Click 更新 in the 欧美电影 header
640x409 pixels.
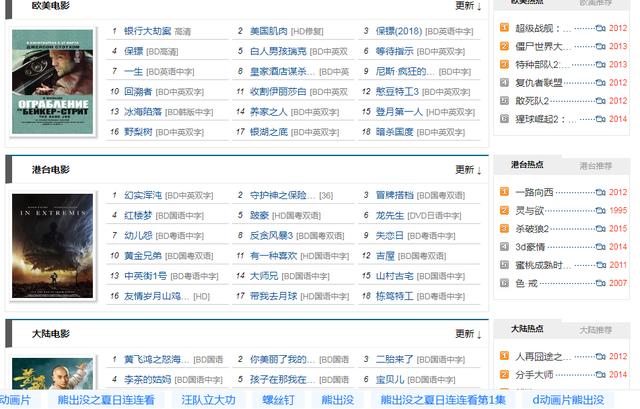pos(468,6)
